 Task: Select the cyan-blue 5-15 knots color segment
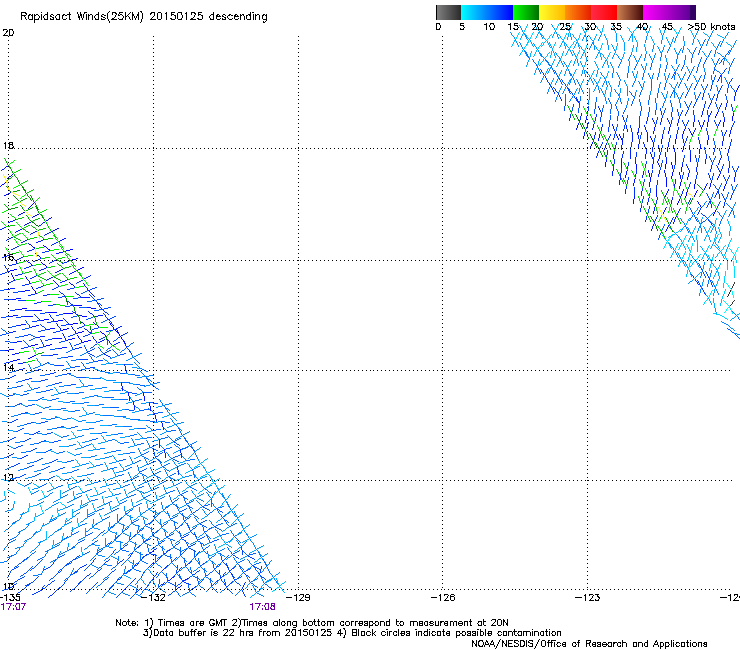487,12
